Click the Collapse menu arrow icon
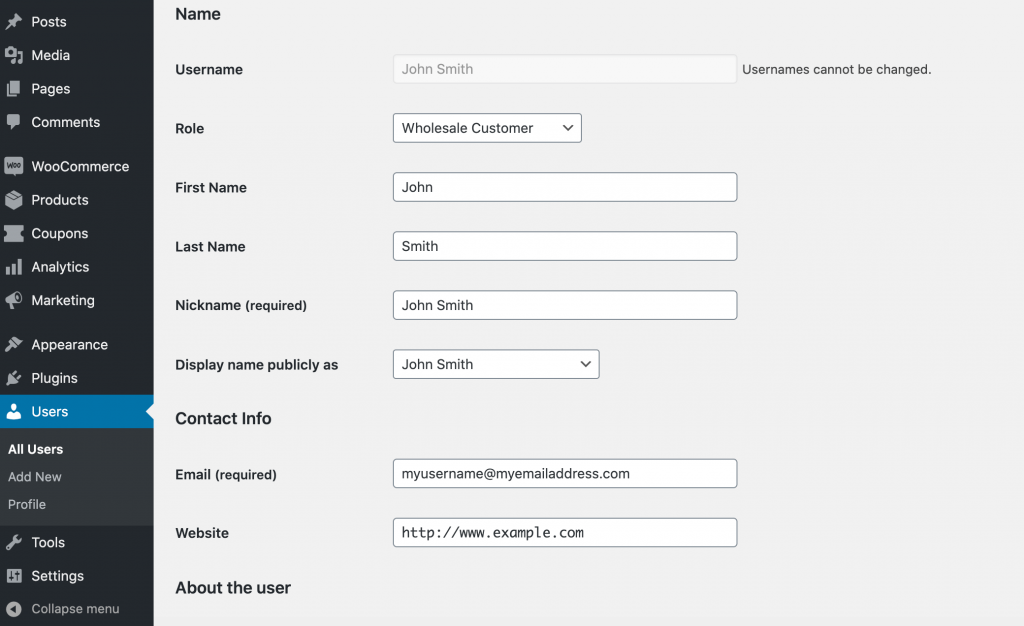Screen dimensions: 1024x626 click(x=14, y=608)
